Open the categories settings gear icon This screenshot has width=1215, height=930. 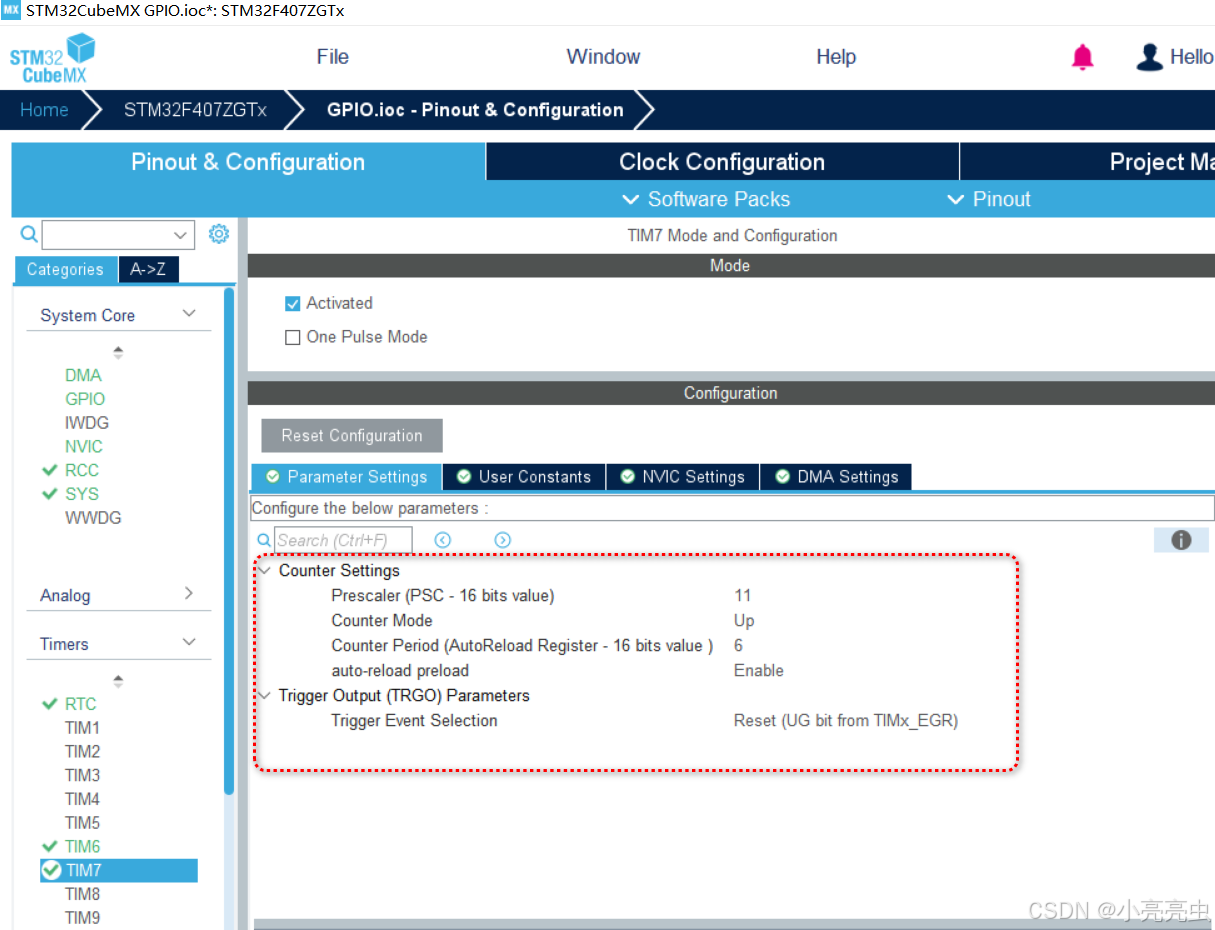(219, 234)
